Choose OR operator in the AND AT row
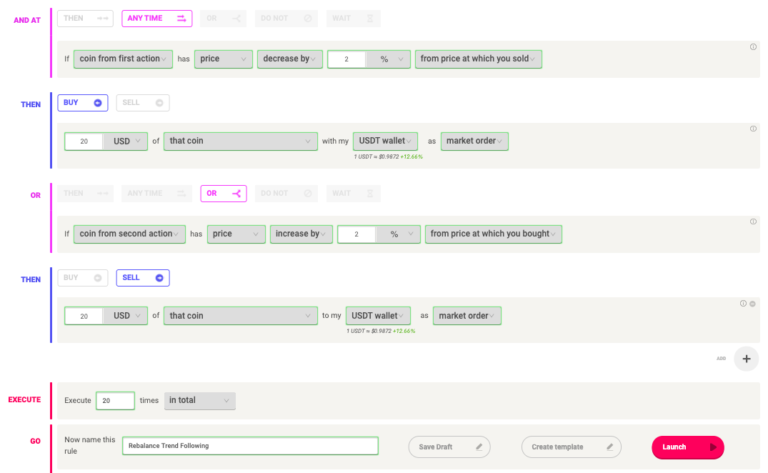This screenshot has width=768, height=473. point(223,19)
